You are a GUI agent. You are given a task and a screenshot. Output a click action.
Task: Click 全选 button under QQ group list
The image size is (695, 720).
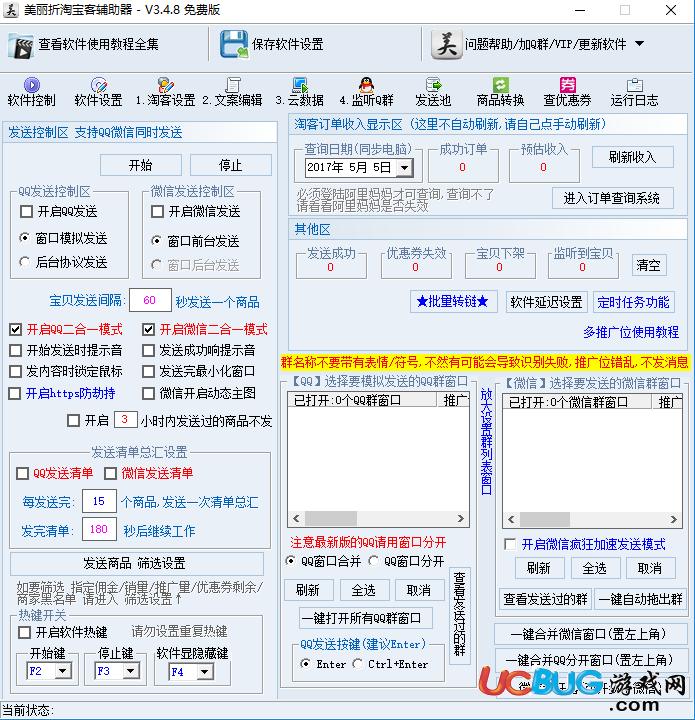(x=364, y=590)
